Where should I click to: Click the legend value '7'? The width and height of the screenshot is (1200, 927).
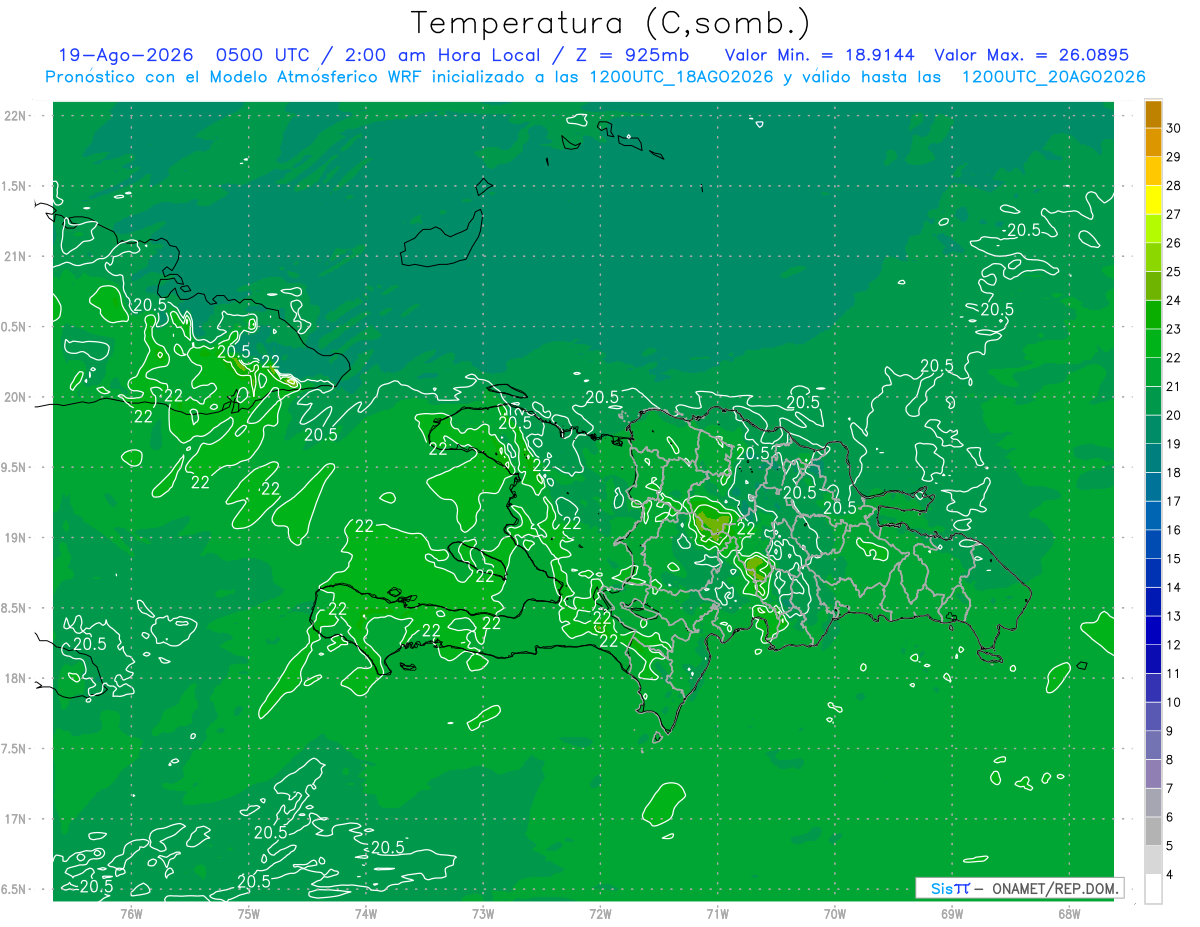click(1171, 789)
